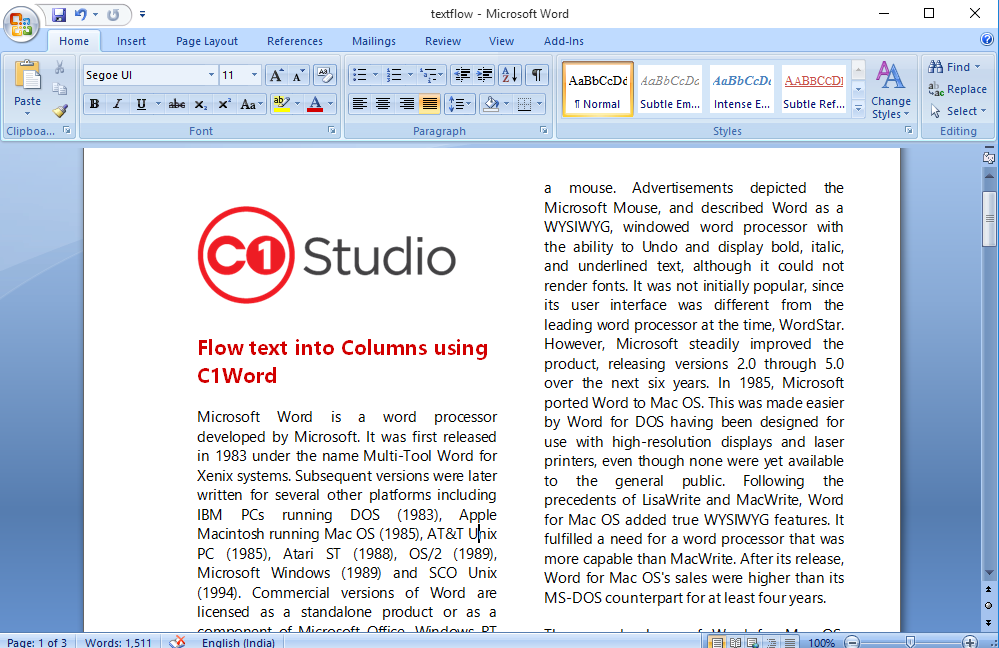Open Customize Quick Access Toolbar dropdown

(142, 14)
